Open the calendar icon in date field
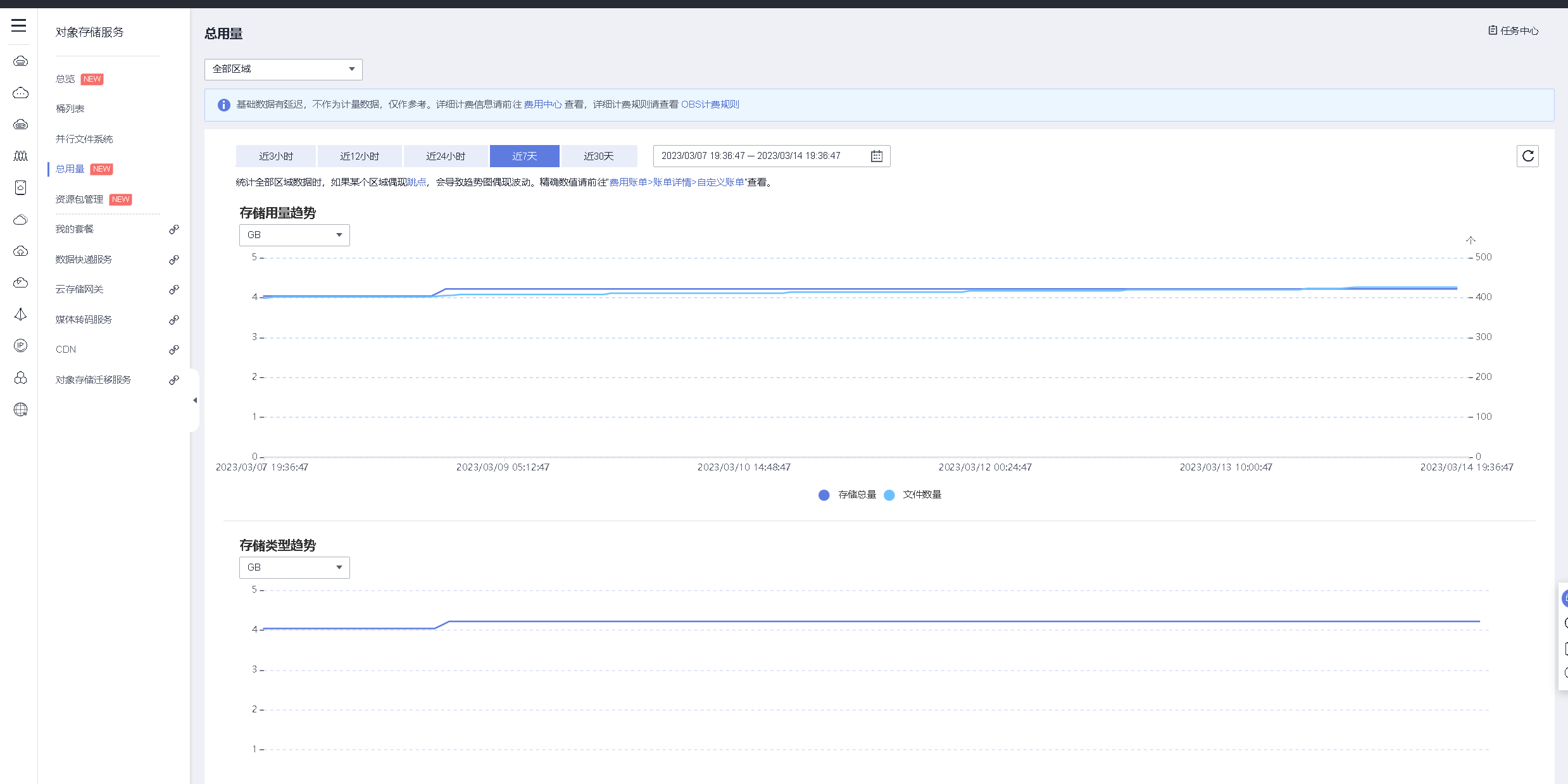The width and height of the screenshot is (1568, 784). (x=877, y=156)
